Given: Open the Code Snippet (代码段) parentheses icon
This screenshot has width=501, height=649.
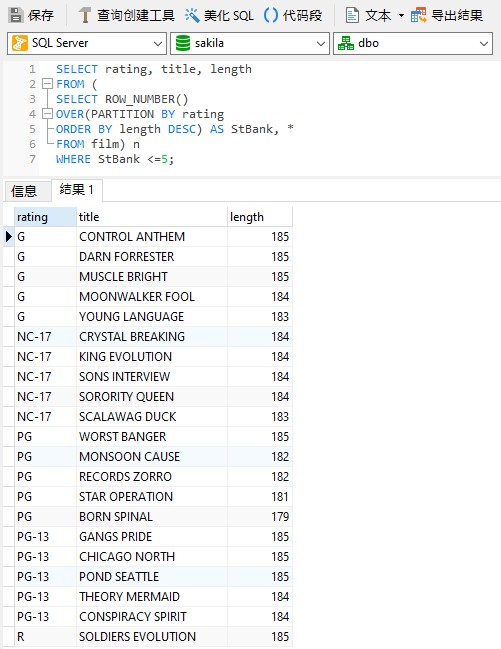Looking at the screenshot, I should 271,15.
